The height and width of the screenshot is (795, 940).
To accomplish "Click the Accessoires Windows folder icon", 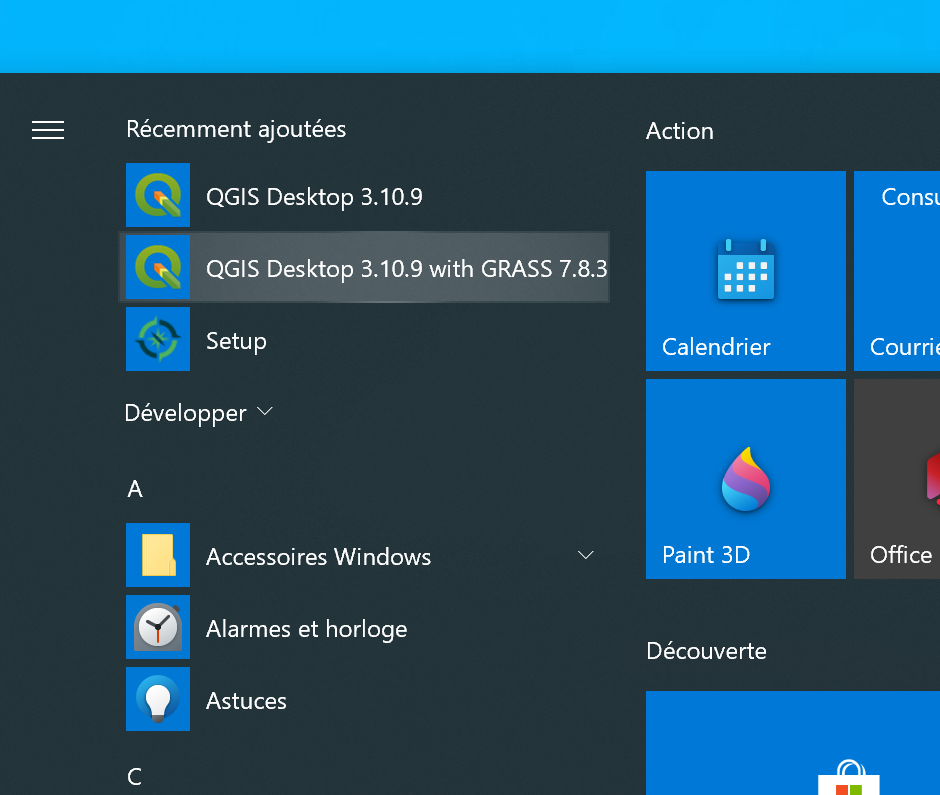I will pyautogui.click(x=158, y=556).
